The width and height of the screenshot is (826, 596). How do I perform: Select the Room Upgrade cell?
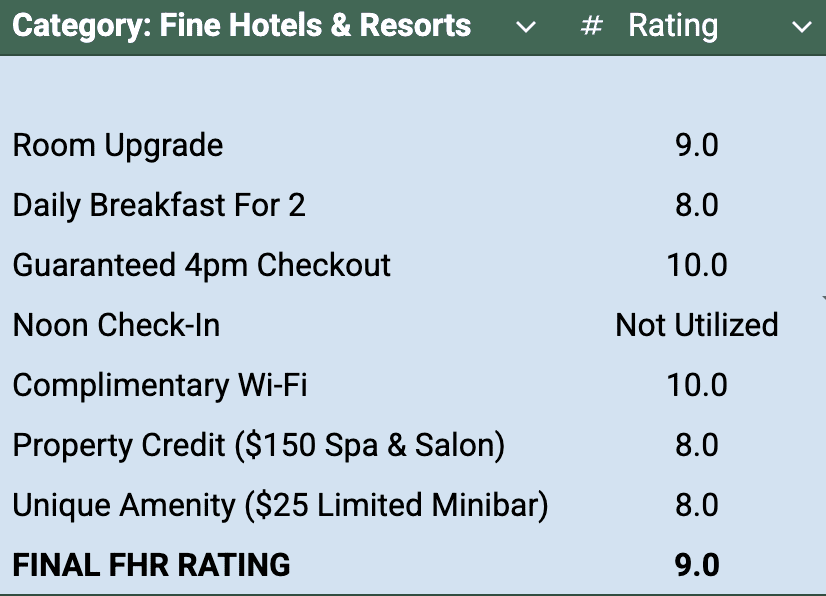click(118, 145)
